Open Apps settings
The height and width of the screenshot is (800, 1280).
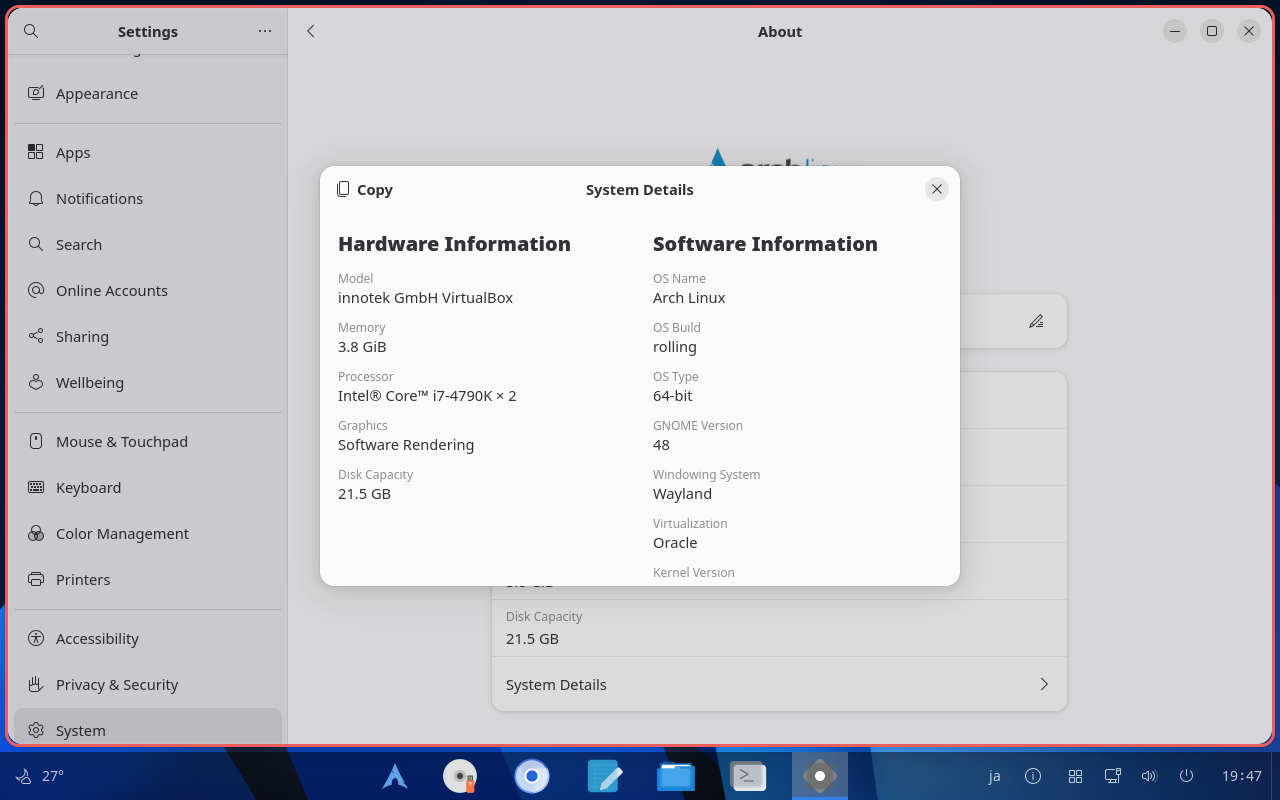tap(148, 152)
